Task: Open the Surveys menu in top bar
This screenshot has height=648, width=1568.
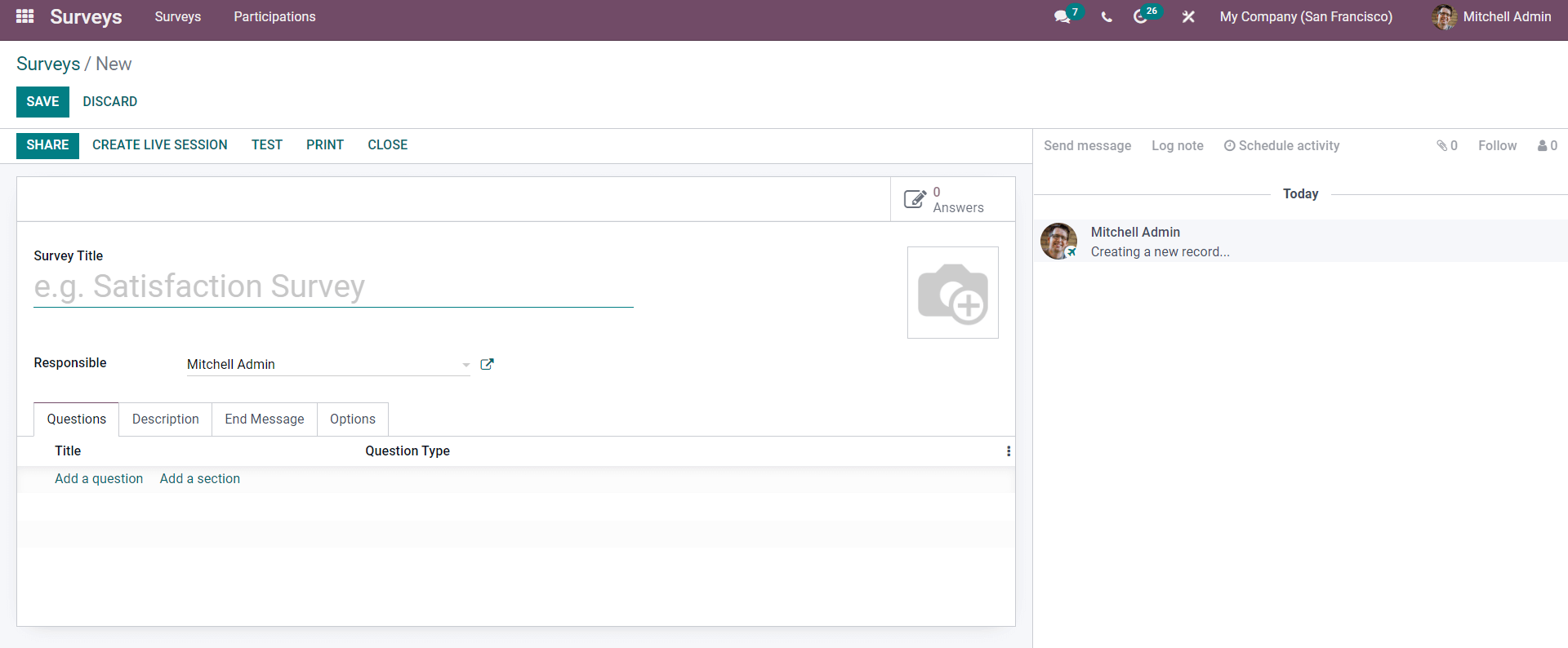Action: coord(178,16)
